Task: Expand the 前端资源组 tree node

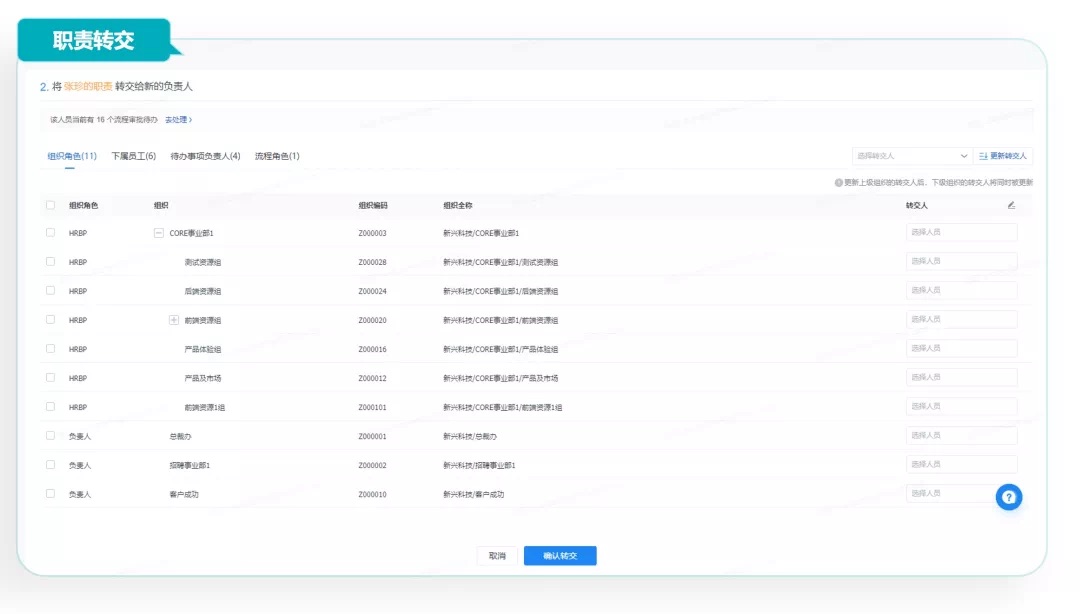Action: pos(174,320)
